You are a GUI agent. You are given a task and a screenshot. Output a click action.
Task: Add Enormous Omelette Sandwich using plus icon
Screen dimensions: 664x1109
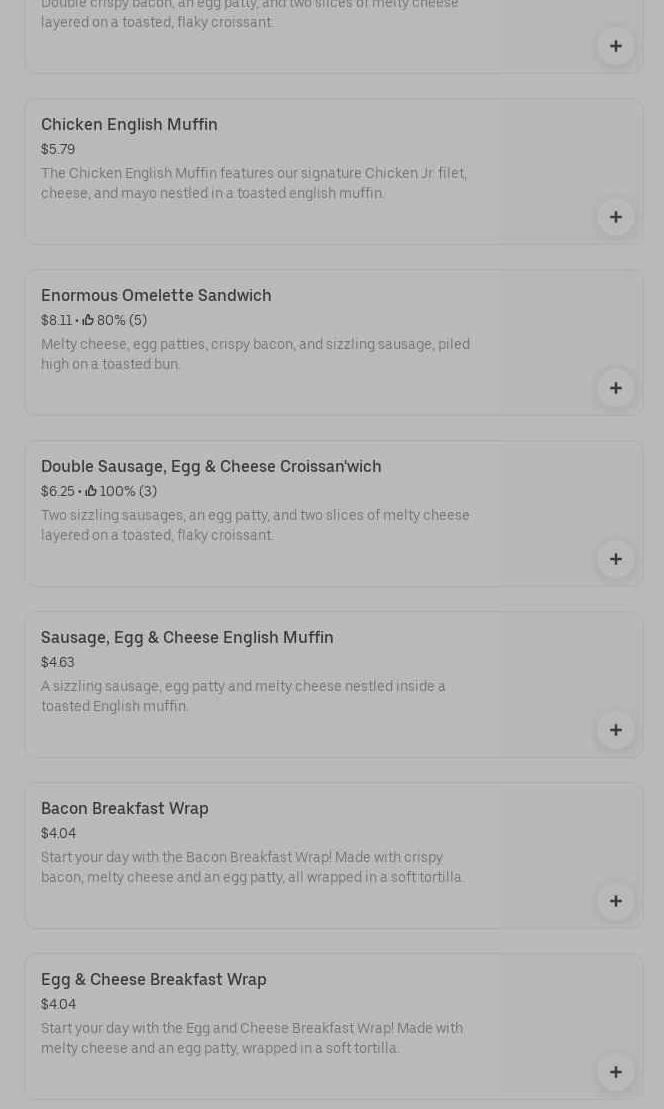click(615, 388)
